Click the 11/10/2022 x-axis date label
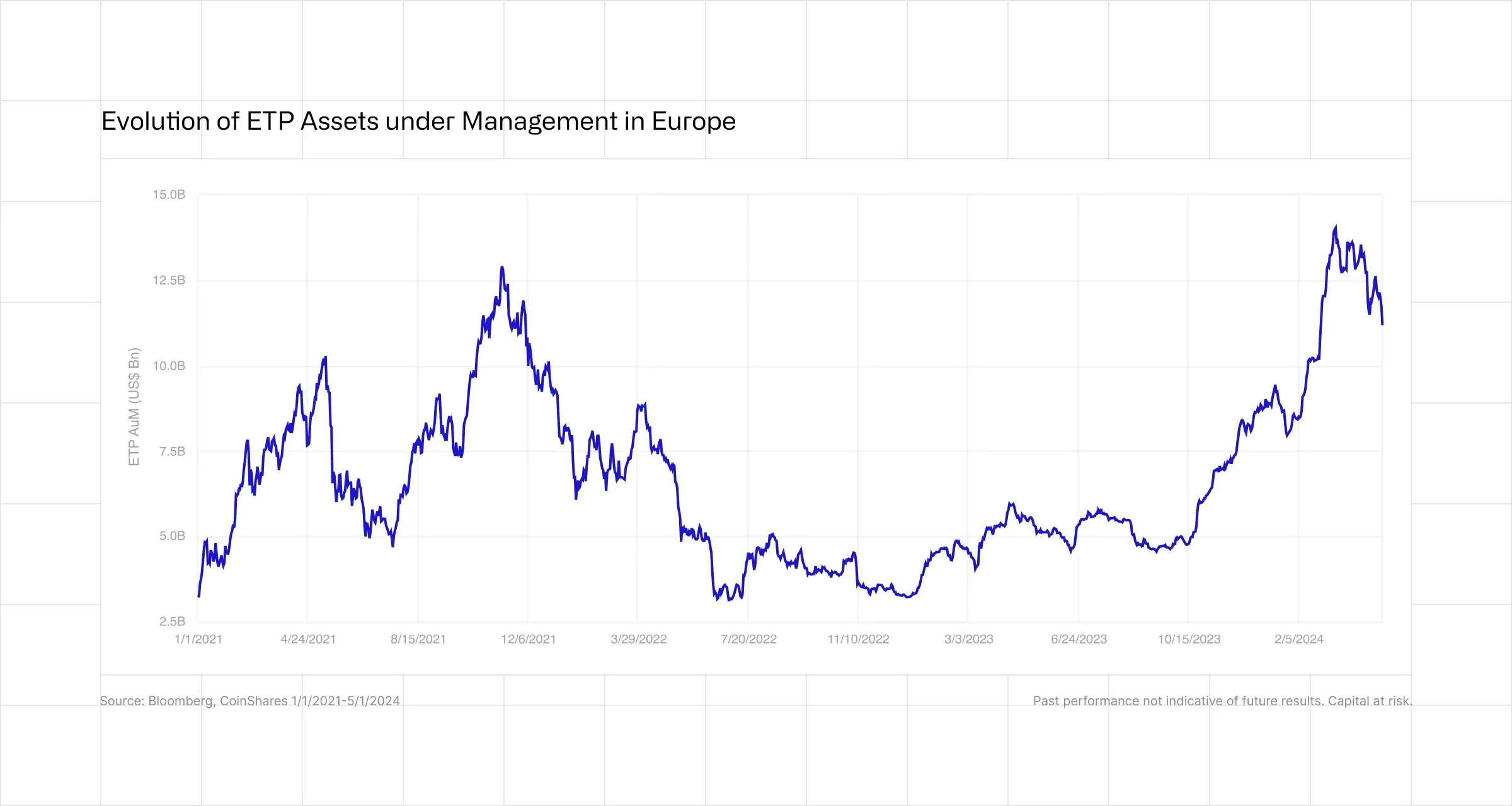Viewport: 1512px width, 806px height. (x=858, y=640)
